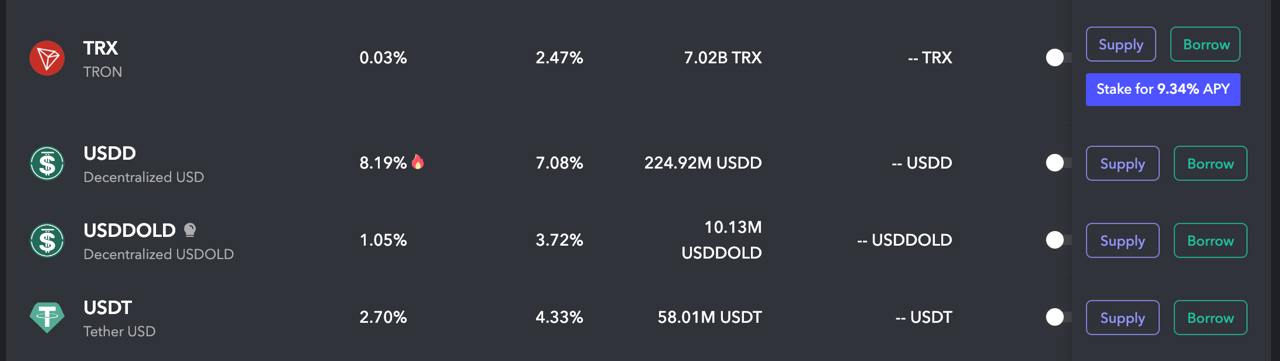Enable the USDD collateral switch
The height and width of the screenshot is (361, 1280).
click(1058, 163)
